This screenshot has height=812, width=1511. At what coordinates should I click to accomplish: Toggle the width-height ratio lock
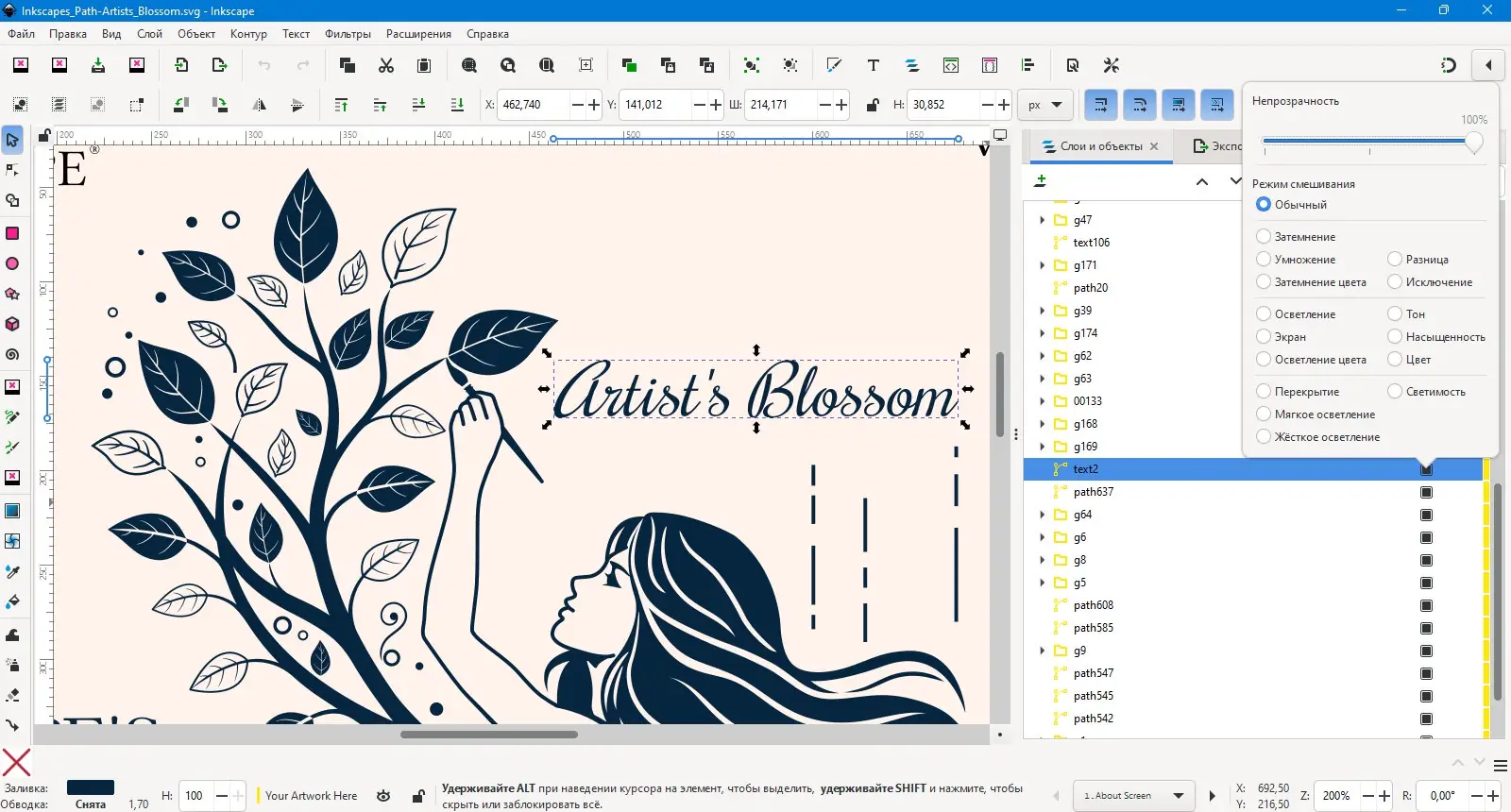tap(873, 105)
